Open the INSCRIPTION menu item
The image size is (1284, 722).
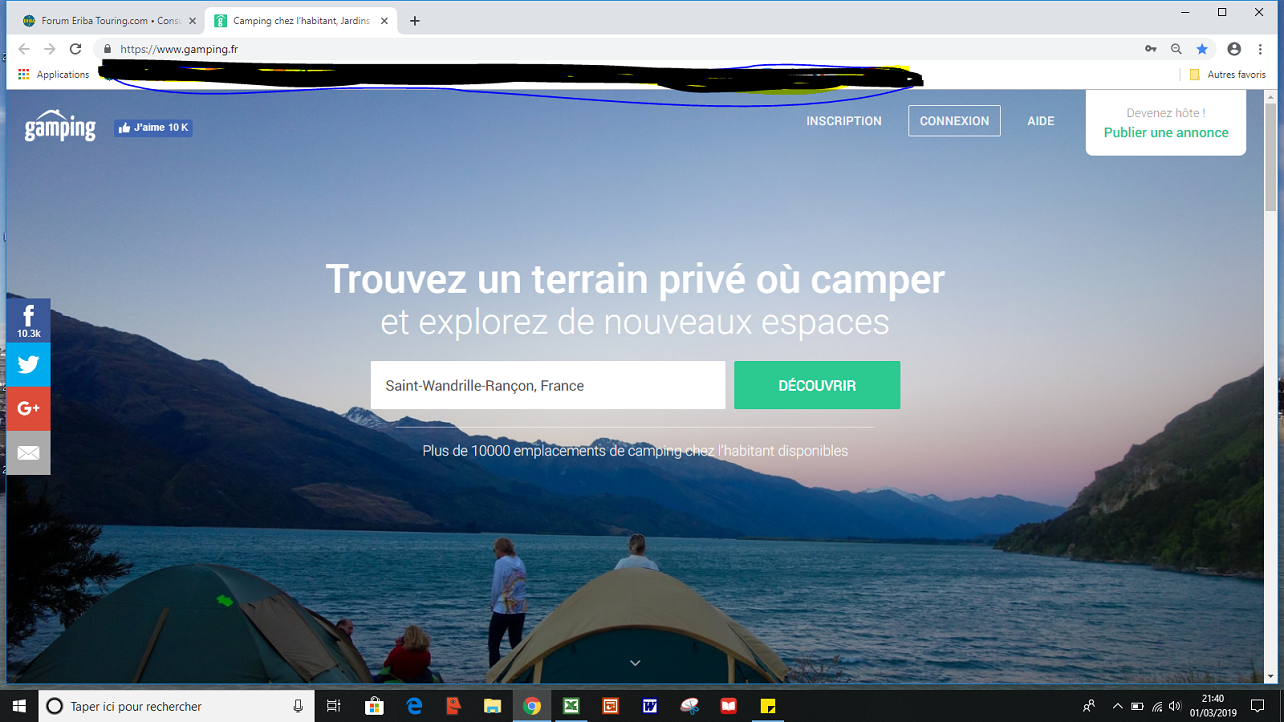point(844,121)
